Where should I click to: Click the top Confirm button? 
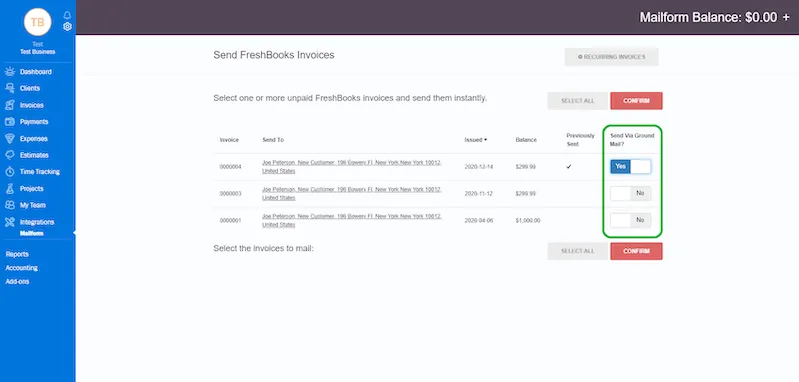636,101
